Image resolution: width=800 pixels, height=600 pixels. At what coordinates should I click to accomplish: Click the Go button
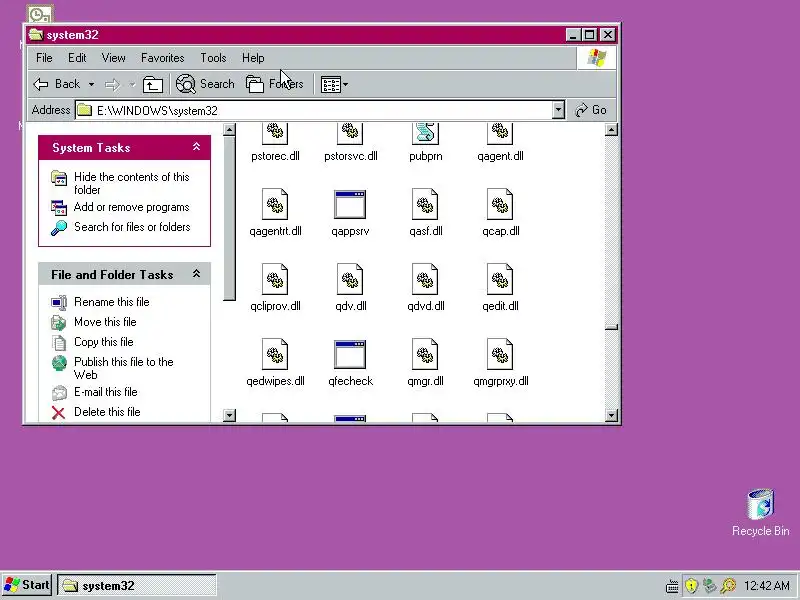click(x=591, y=110)
